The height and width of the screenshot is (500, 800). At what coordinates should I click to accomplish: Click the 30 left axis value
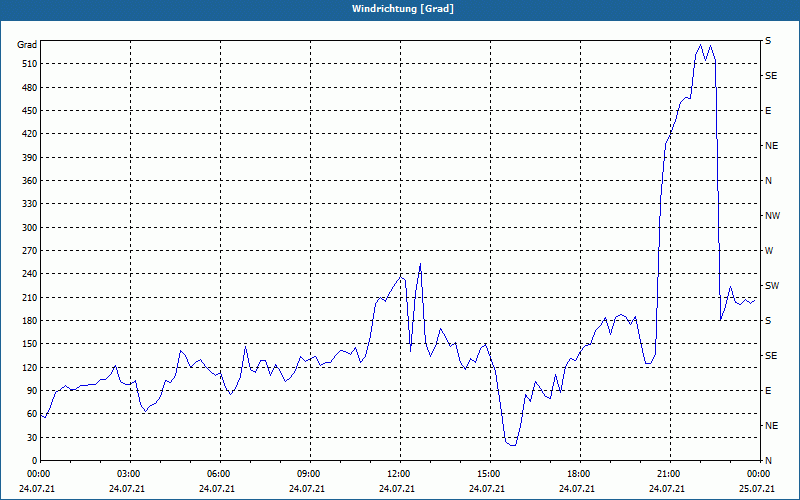coord(31,438)
